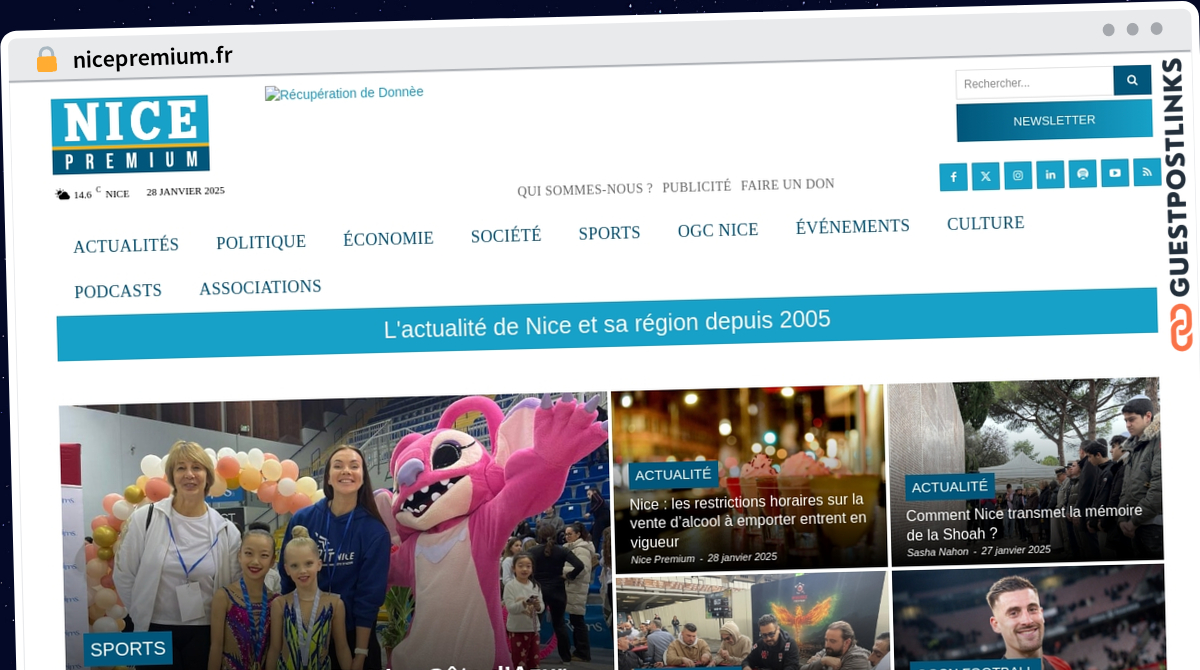Open the Nice Premium logo homepage link
The image size is (1200, 670).
(130, 135)
